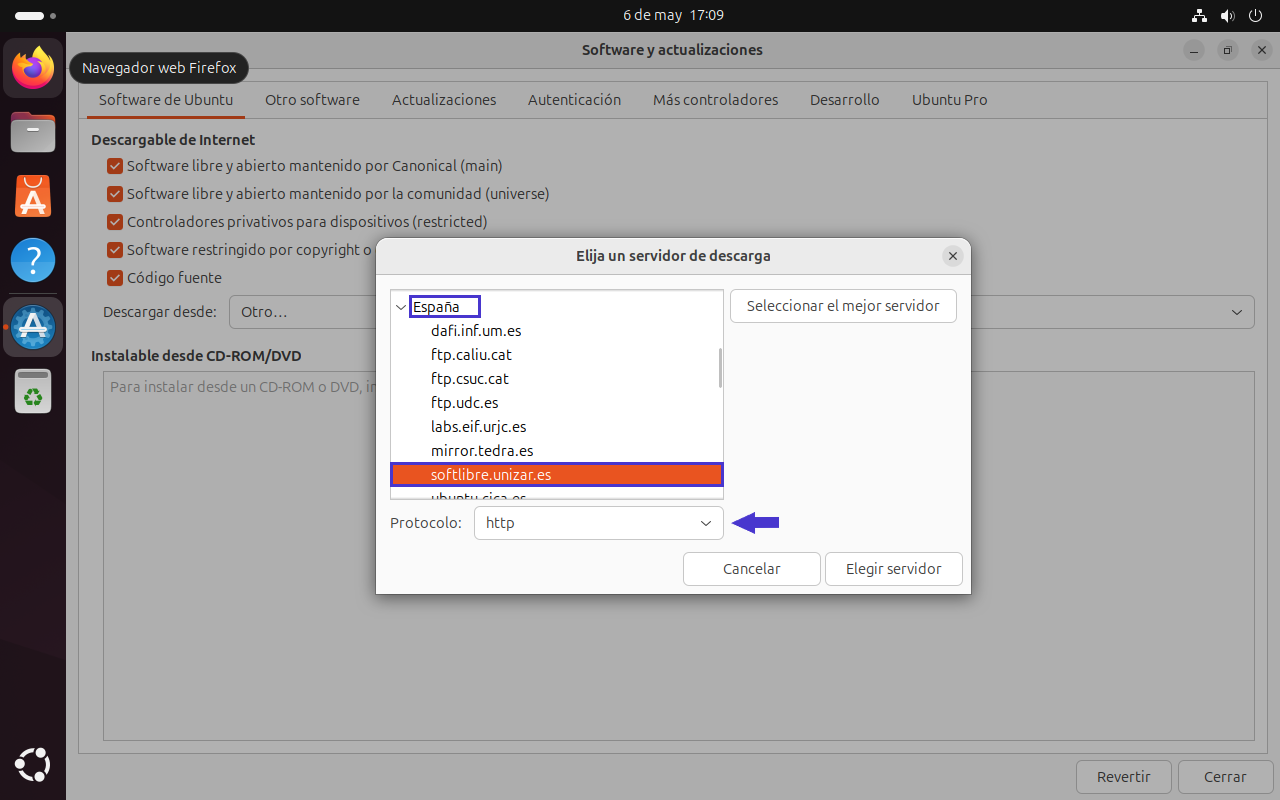Click the España country label
The image size is (1280, 800).
436,307
